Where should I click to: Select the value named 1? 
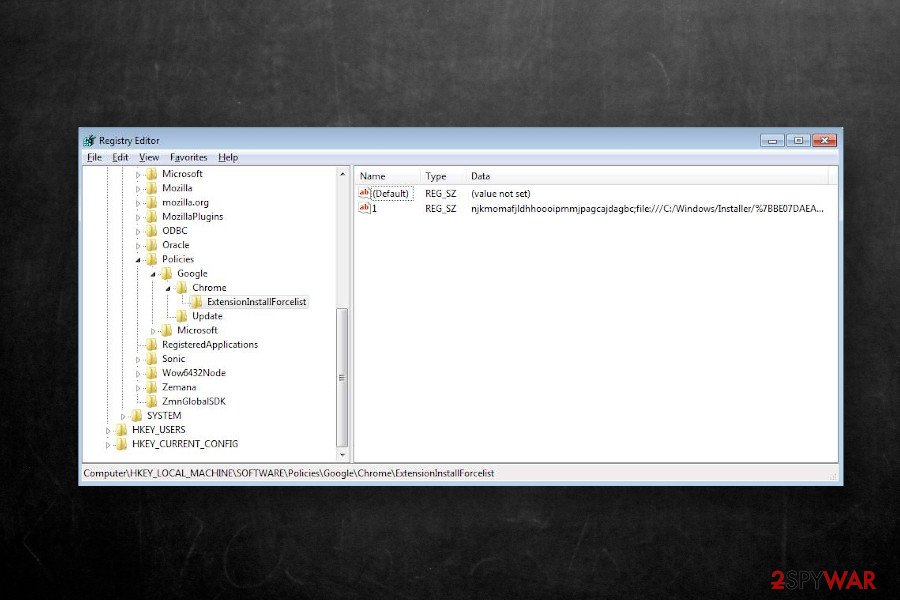tap(374, 209)
